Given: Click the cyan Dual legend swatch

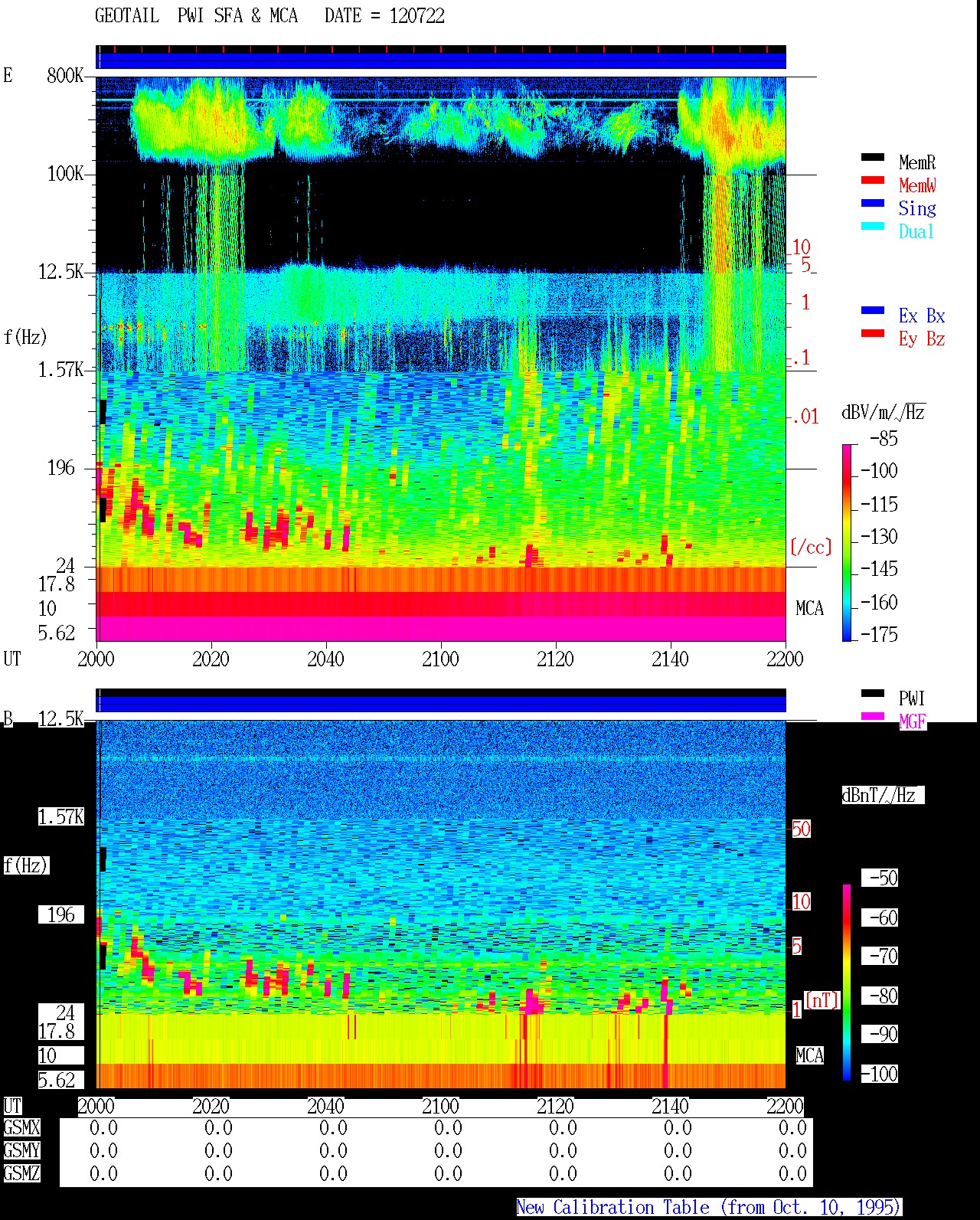Looking at the screenshot, I should (873, 227).
